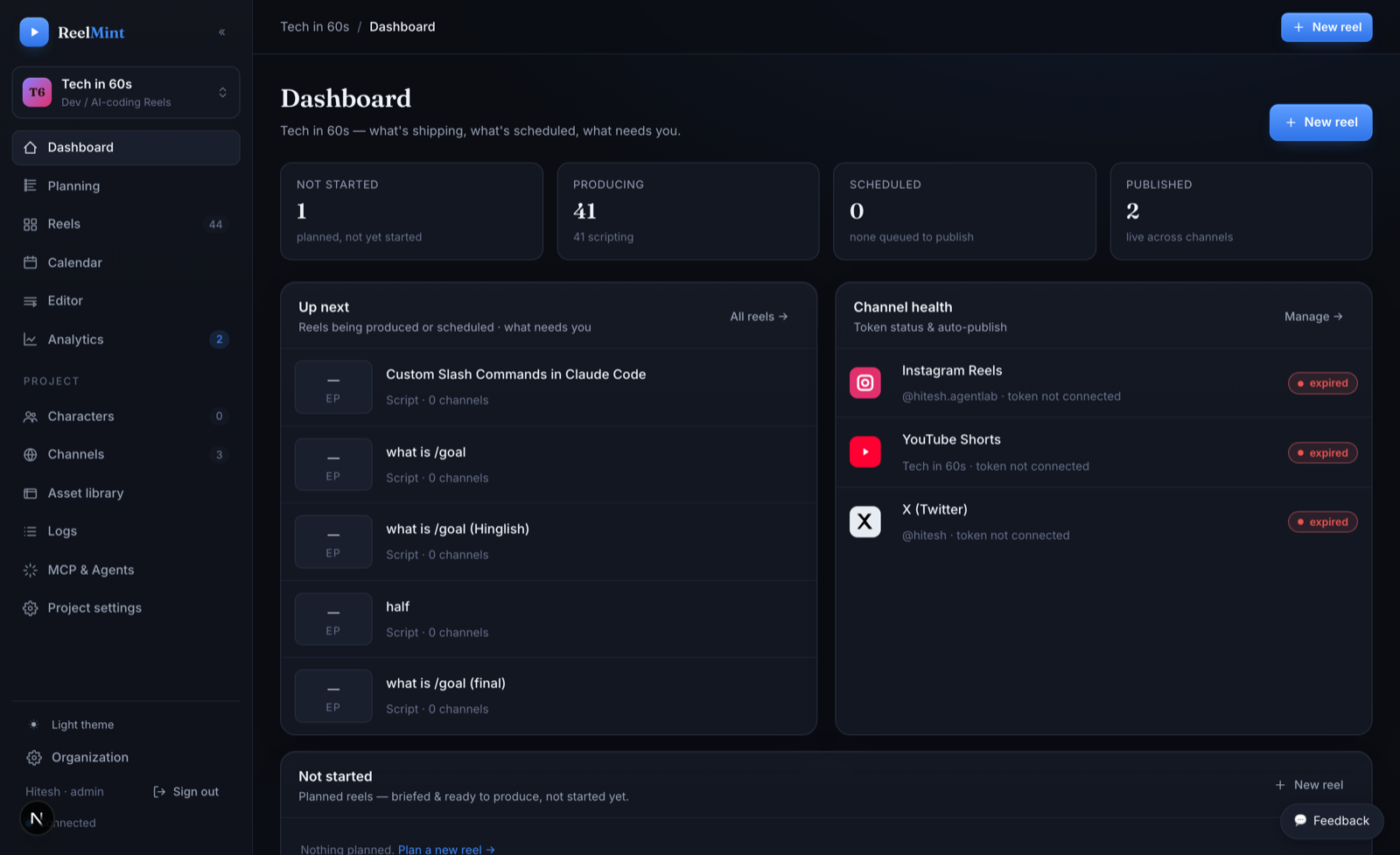Open the 'half' reel

click(x=549, y=619)
